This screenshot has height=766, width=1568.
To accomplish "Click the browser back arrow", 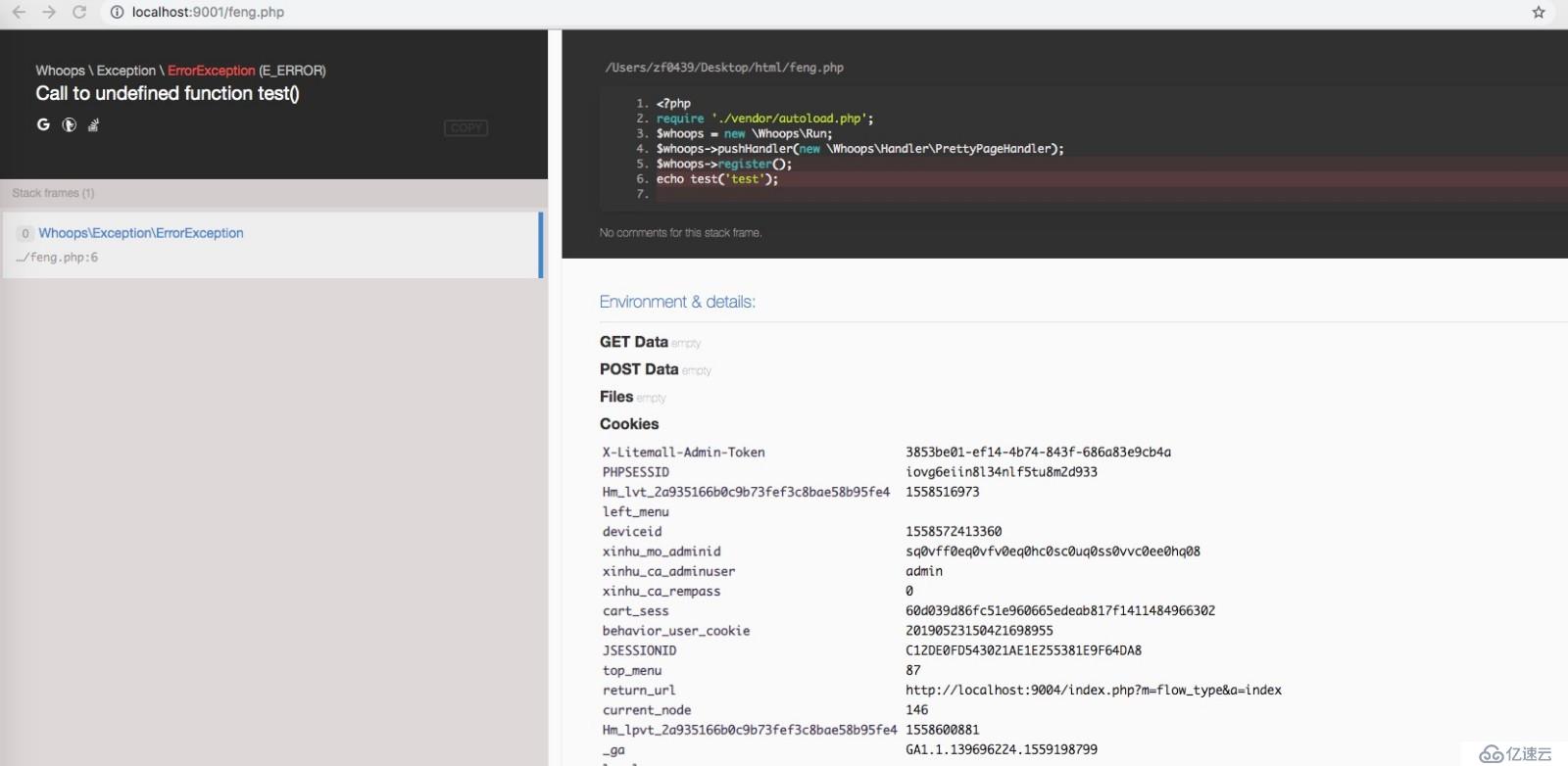I will (19, 12).
